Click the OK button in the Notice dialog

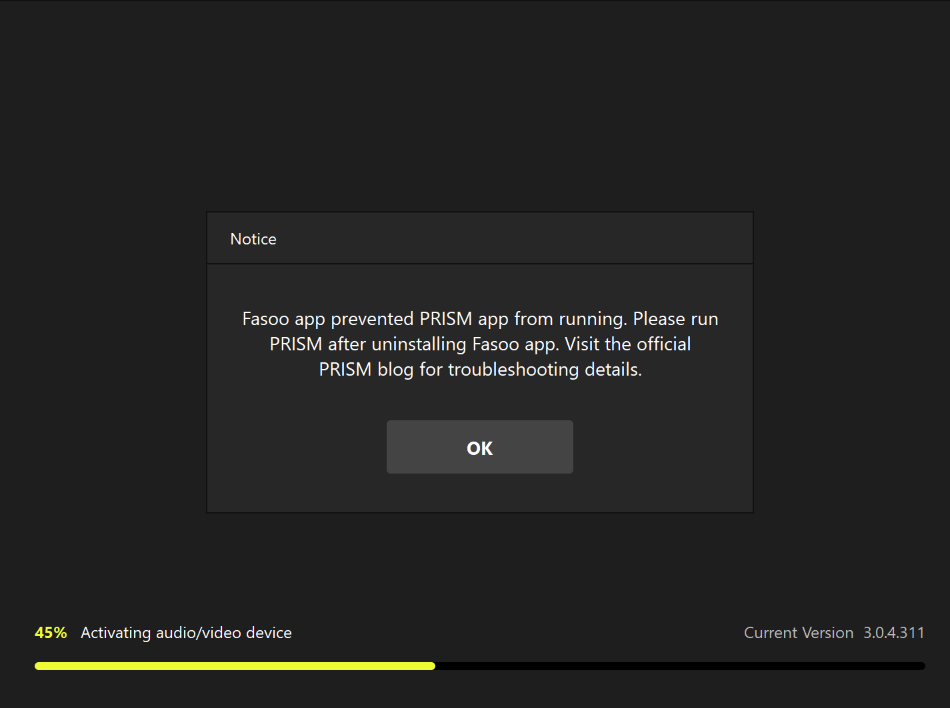tap(479, 447)
